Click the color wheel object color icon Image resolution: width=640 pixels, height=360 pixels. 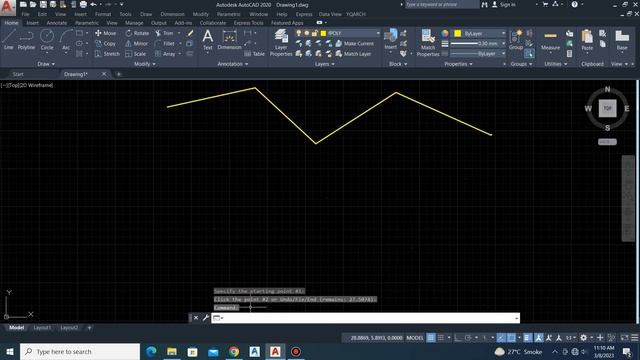pos(445,33)
